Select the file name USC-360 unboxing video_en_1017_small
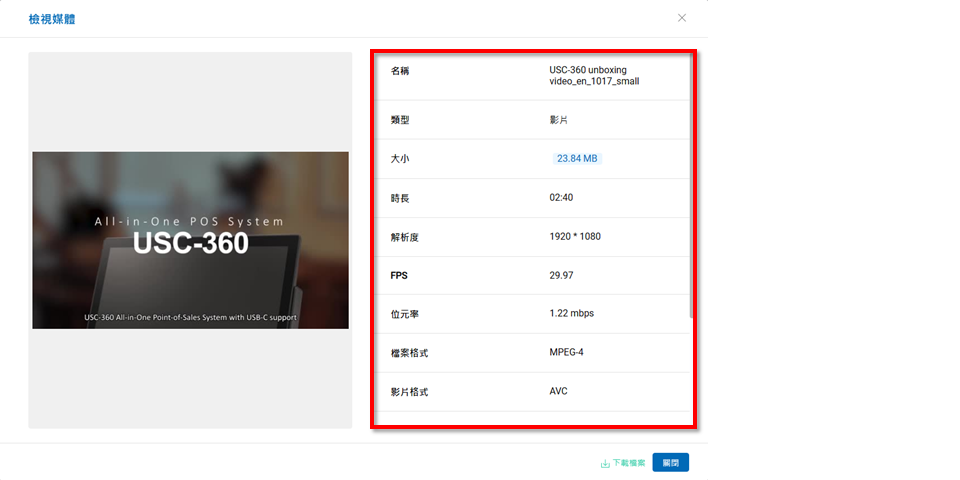 click(x=594, y=75)
